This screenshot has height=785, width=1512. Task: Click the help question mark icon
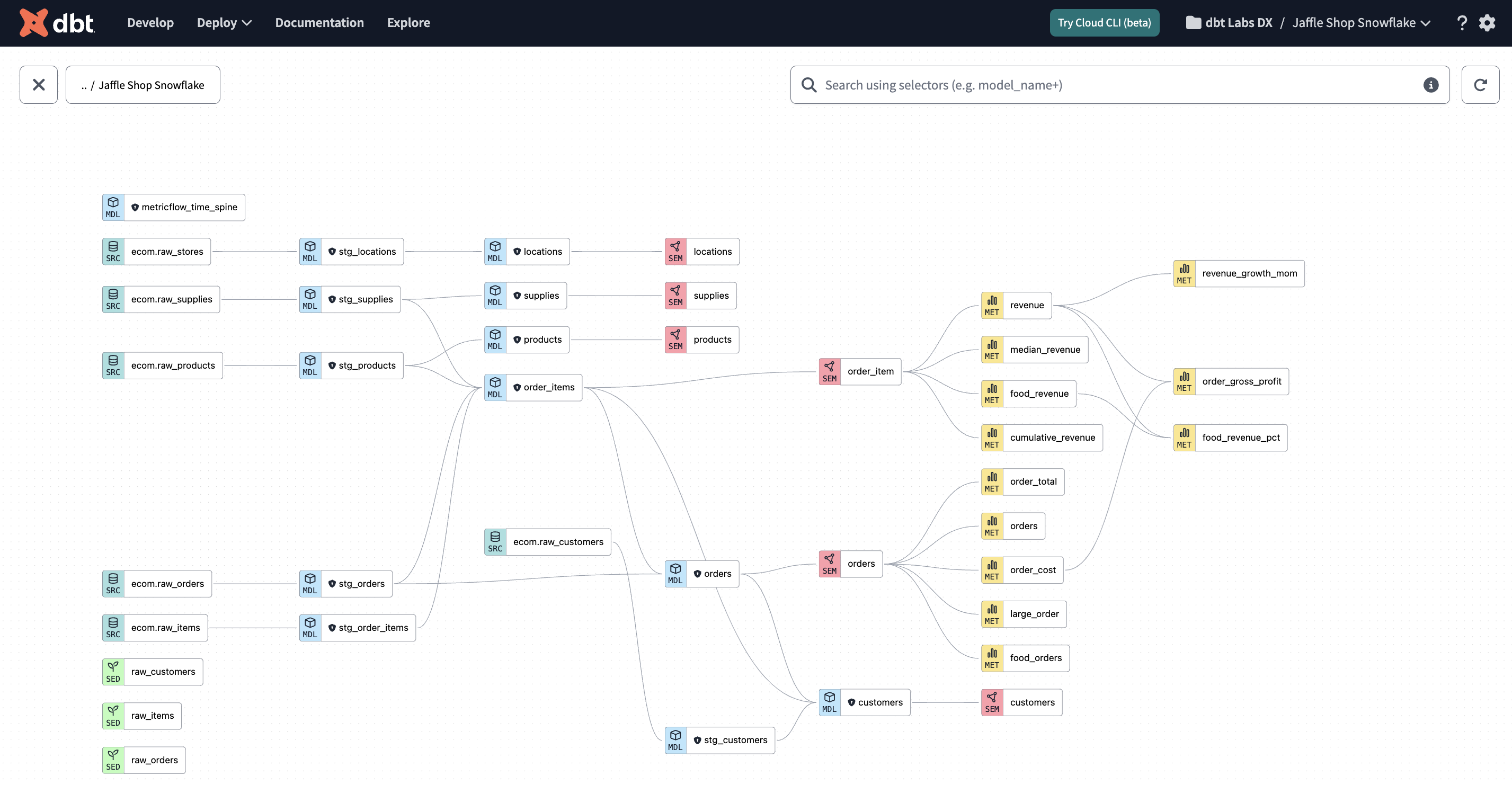[1461, 22]
